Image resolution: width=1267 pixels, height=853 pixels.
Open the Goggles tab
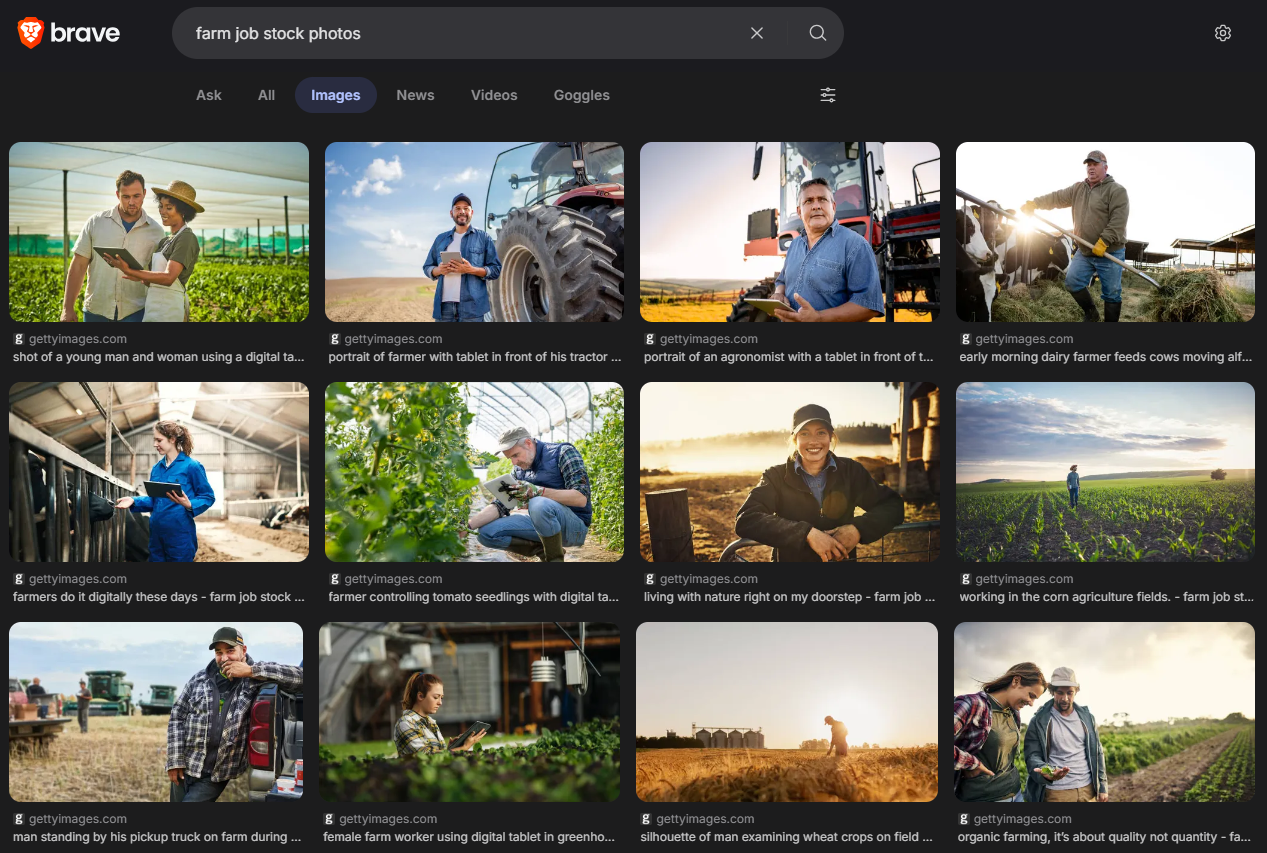tap(582, 95)
